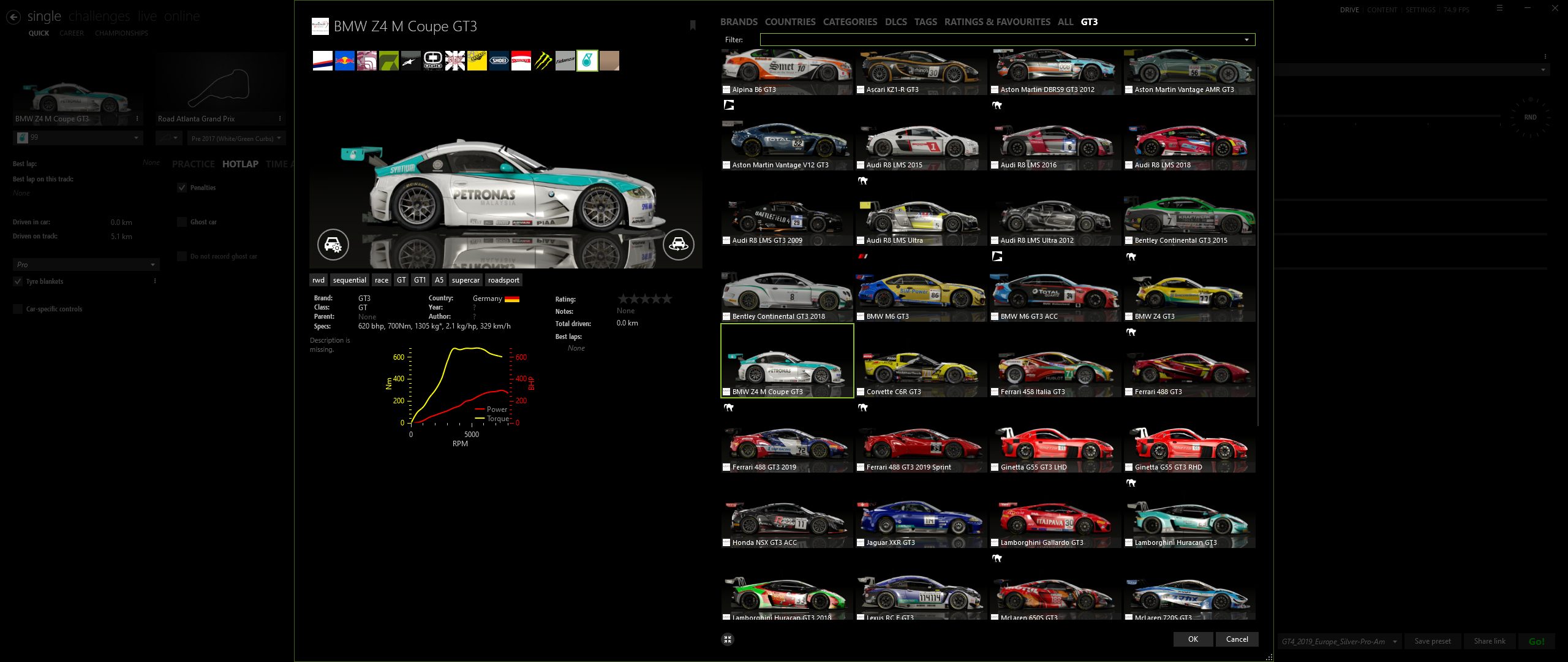Select the Red Bull skin icon
This screenshot has width=1568, height=662.
click(345, 61)
